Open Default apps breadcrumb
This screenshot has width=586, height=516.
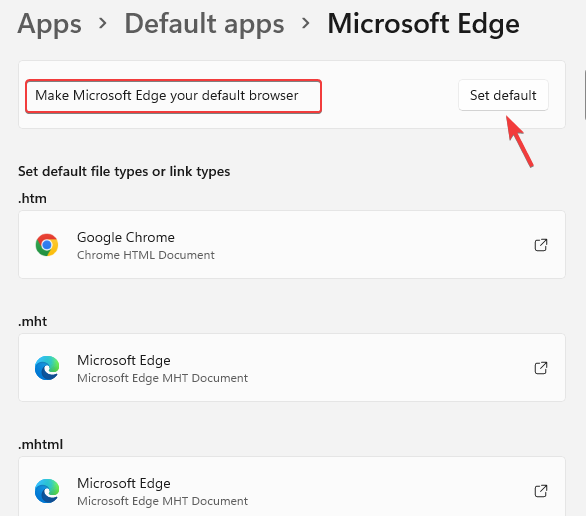tap(204, 24)
